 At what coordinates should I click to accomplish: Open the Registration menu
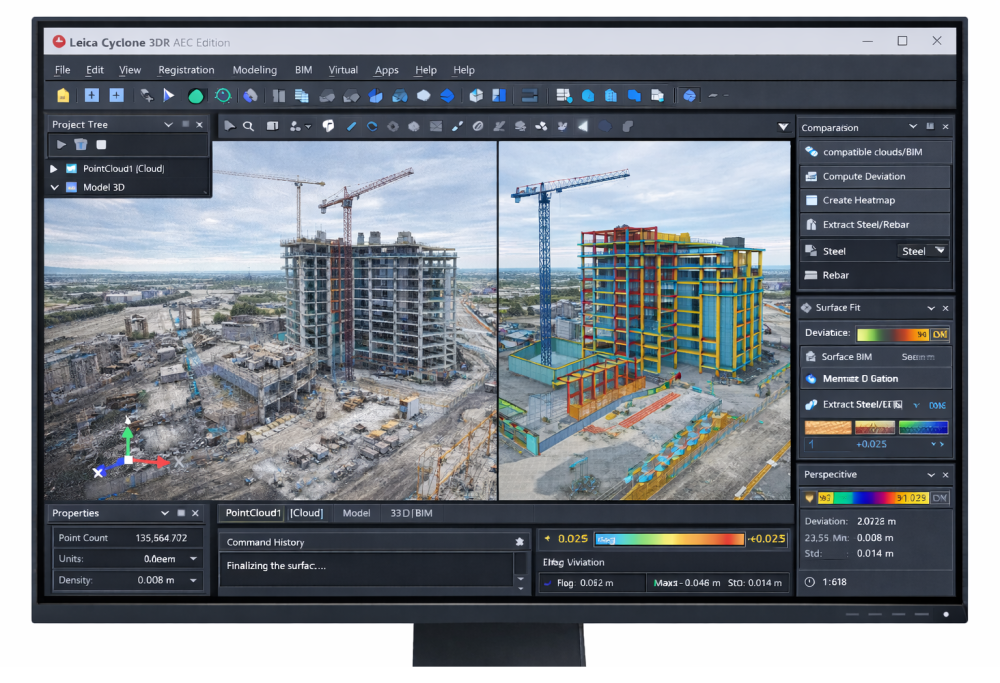click(x=186, y=70)
